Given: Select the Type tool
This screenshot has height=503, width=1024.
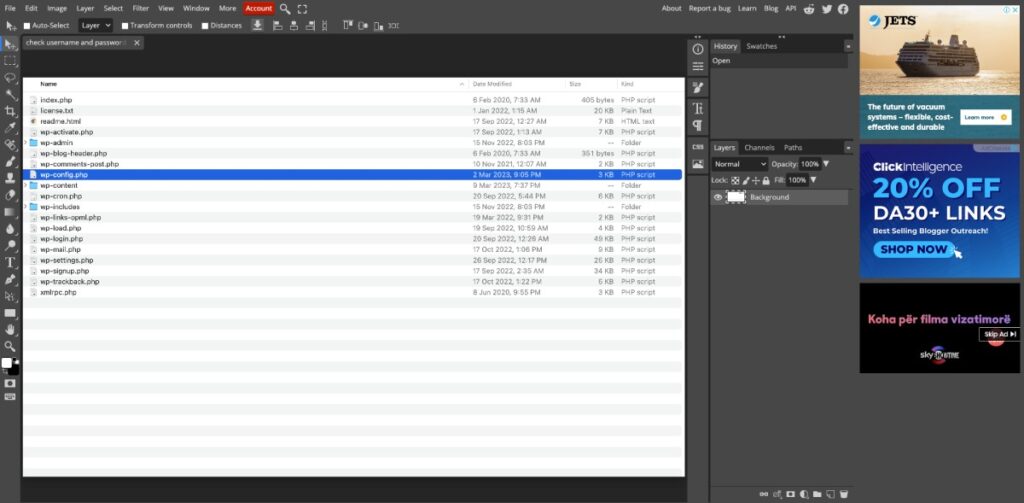Looking at the screenshot, I should (x=10, y=263).
